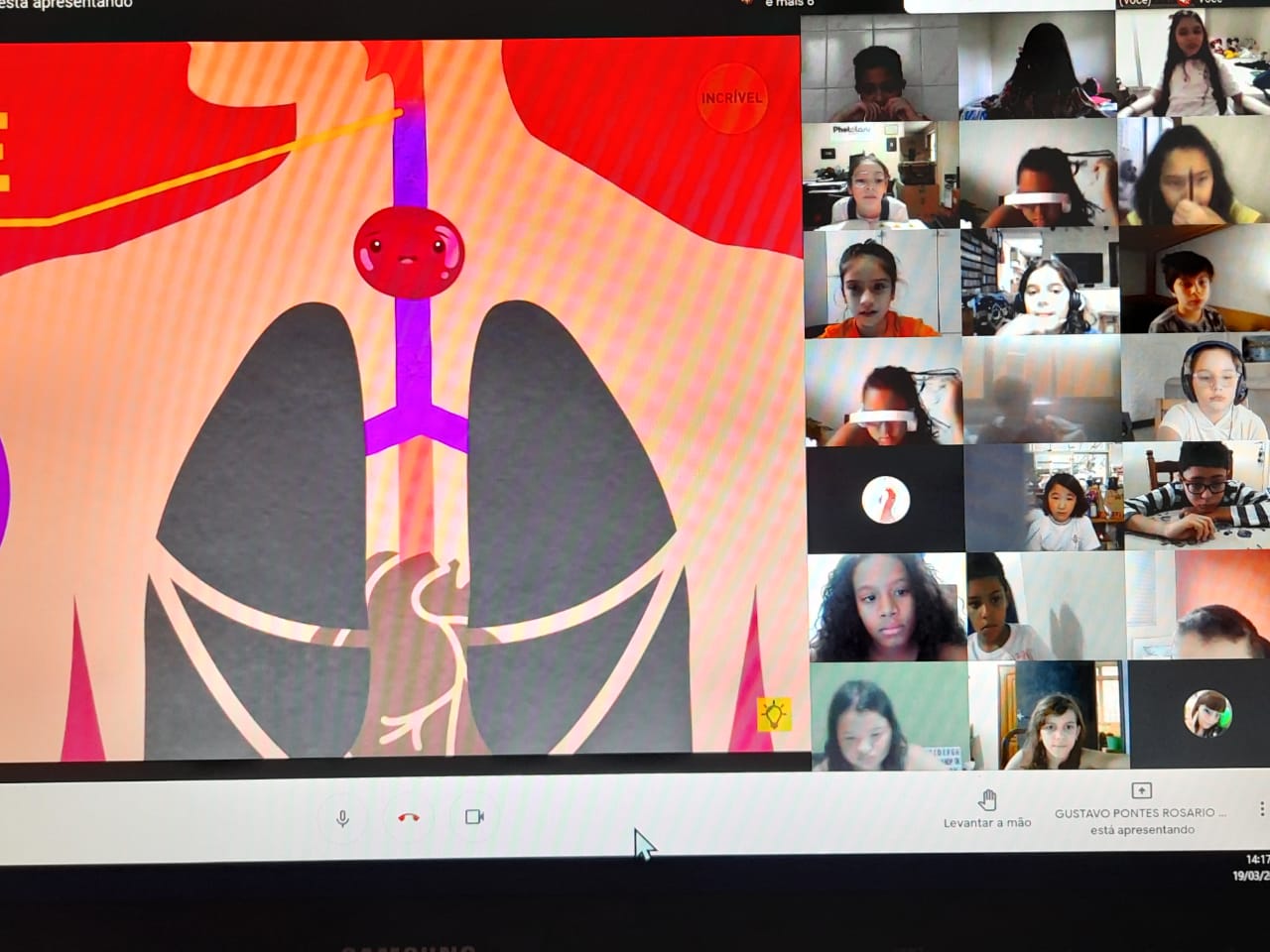The image size is (1270, 952).
Task: Select the tile of the smiling girl with a headset
Action: tap(1040, 282)
